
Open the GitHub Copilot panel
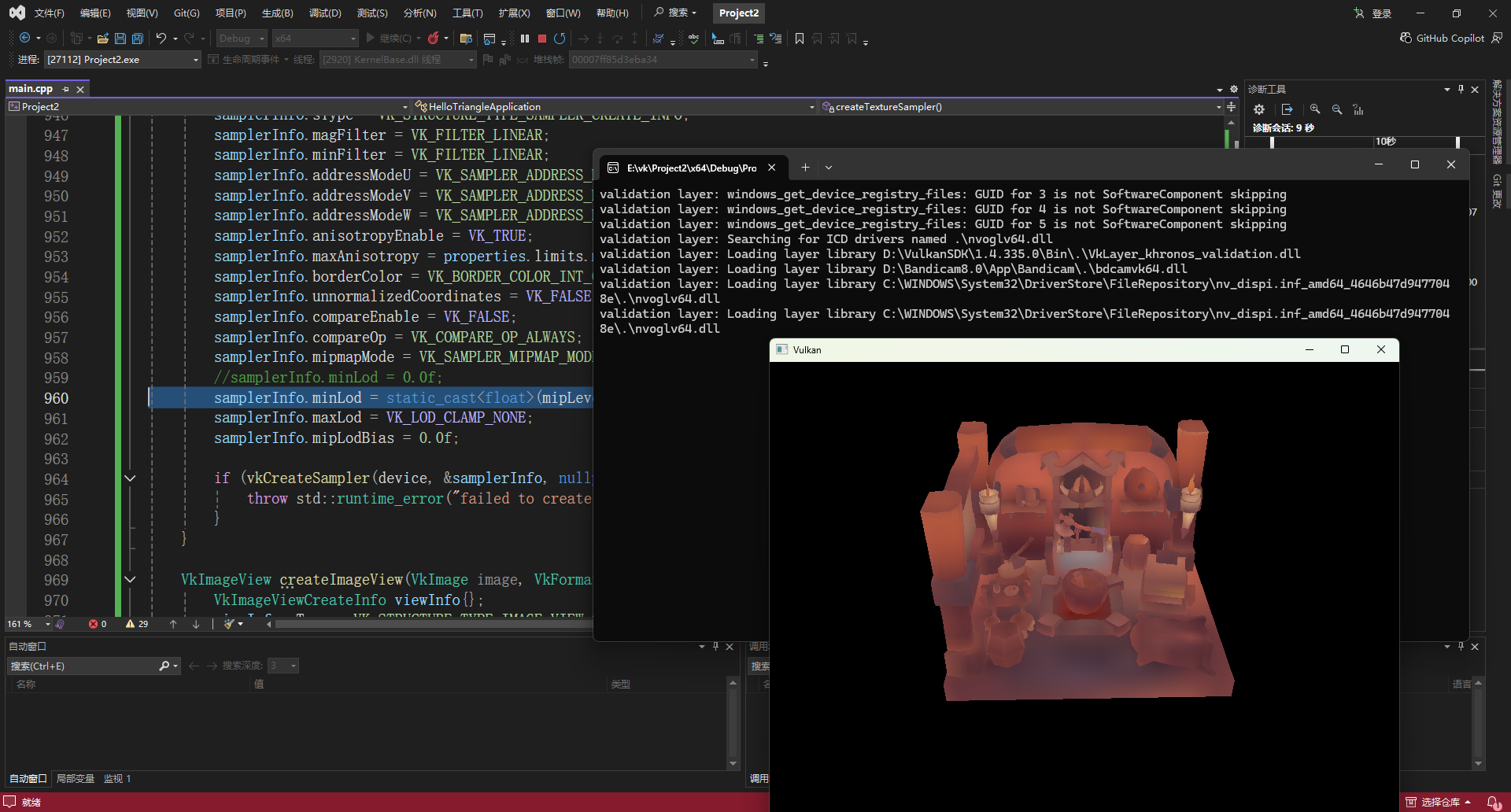(x=1442, y=38)
